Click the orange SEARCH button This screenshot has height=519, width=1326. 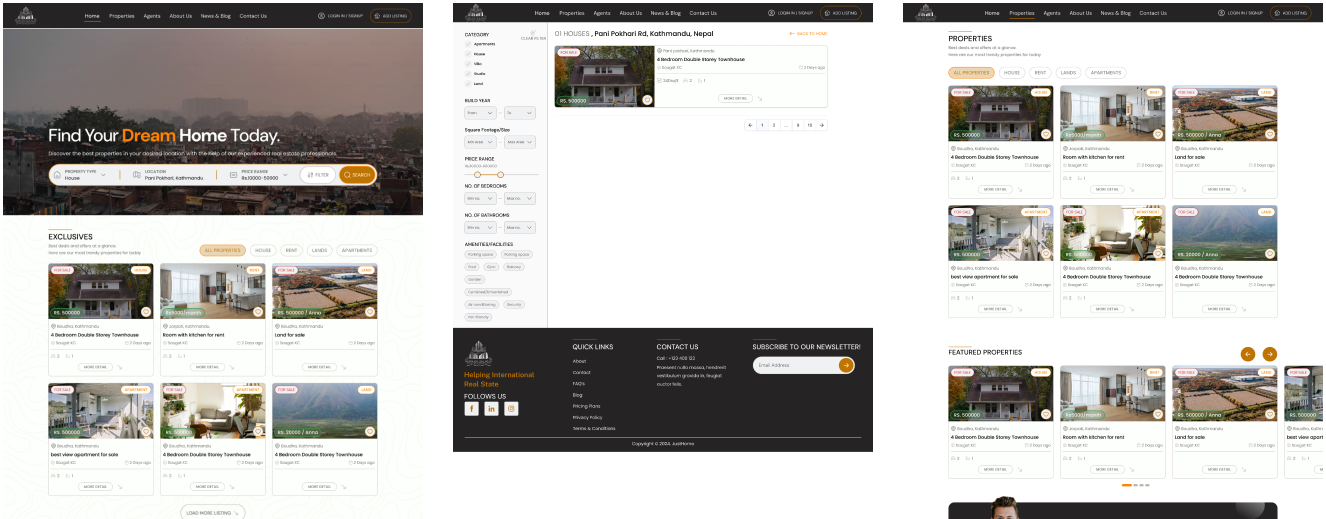[357, 175]
